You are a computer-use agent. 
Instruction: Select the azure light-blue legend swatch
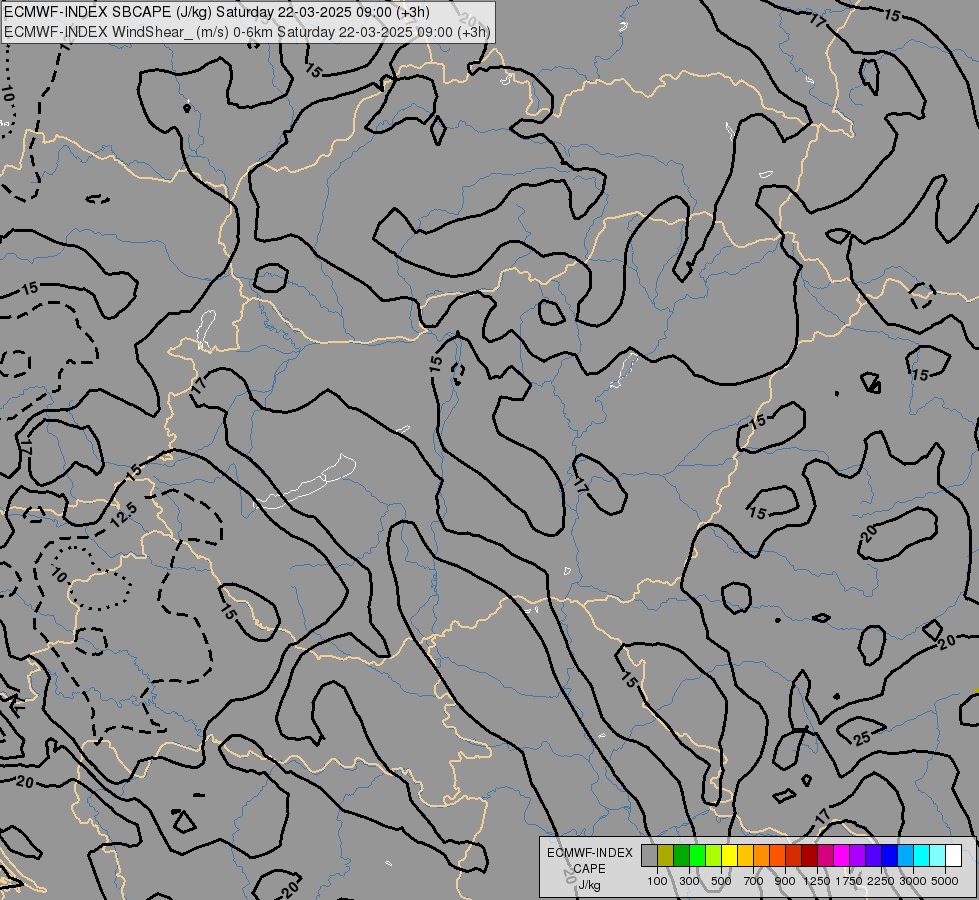point(906,855)
